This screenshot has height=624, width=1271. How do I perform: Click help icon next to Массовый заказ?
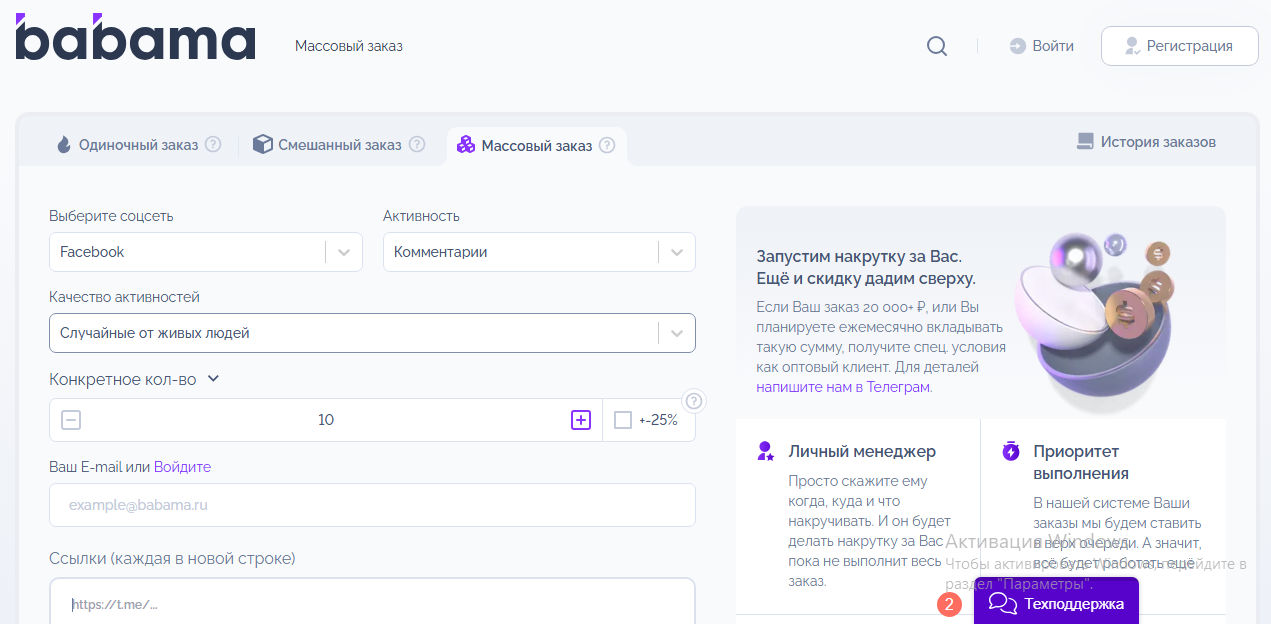pyautogui.click(x=607, y=145)
